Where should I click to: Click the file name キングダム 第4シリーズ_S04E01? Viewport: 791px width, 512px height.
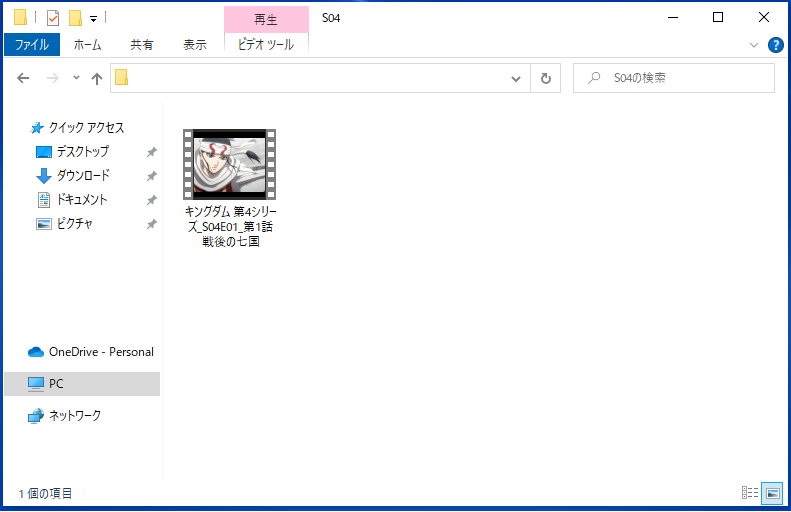(231, 226)
